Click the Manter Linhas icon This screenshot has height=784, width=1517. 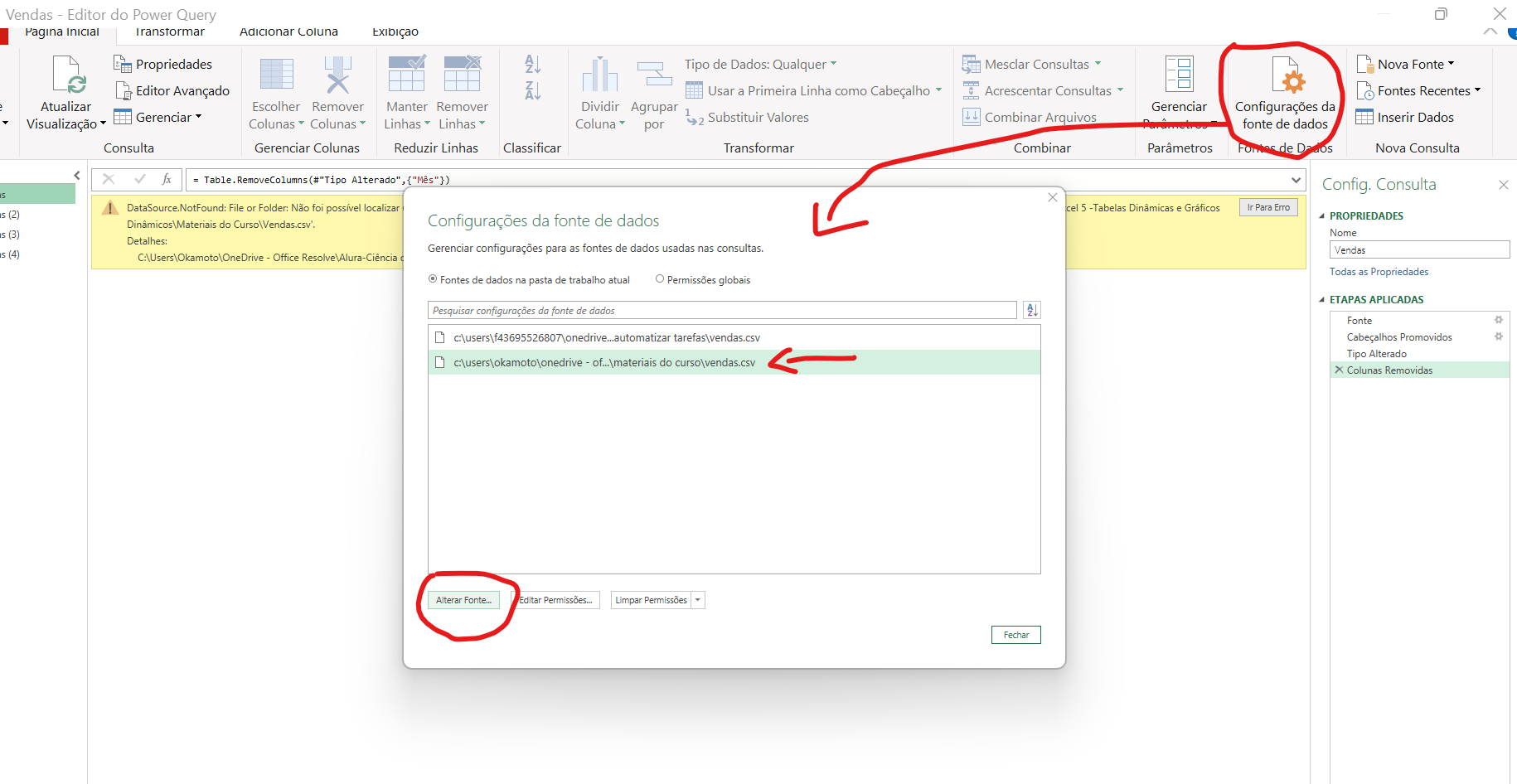pos(407,74)
